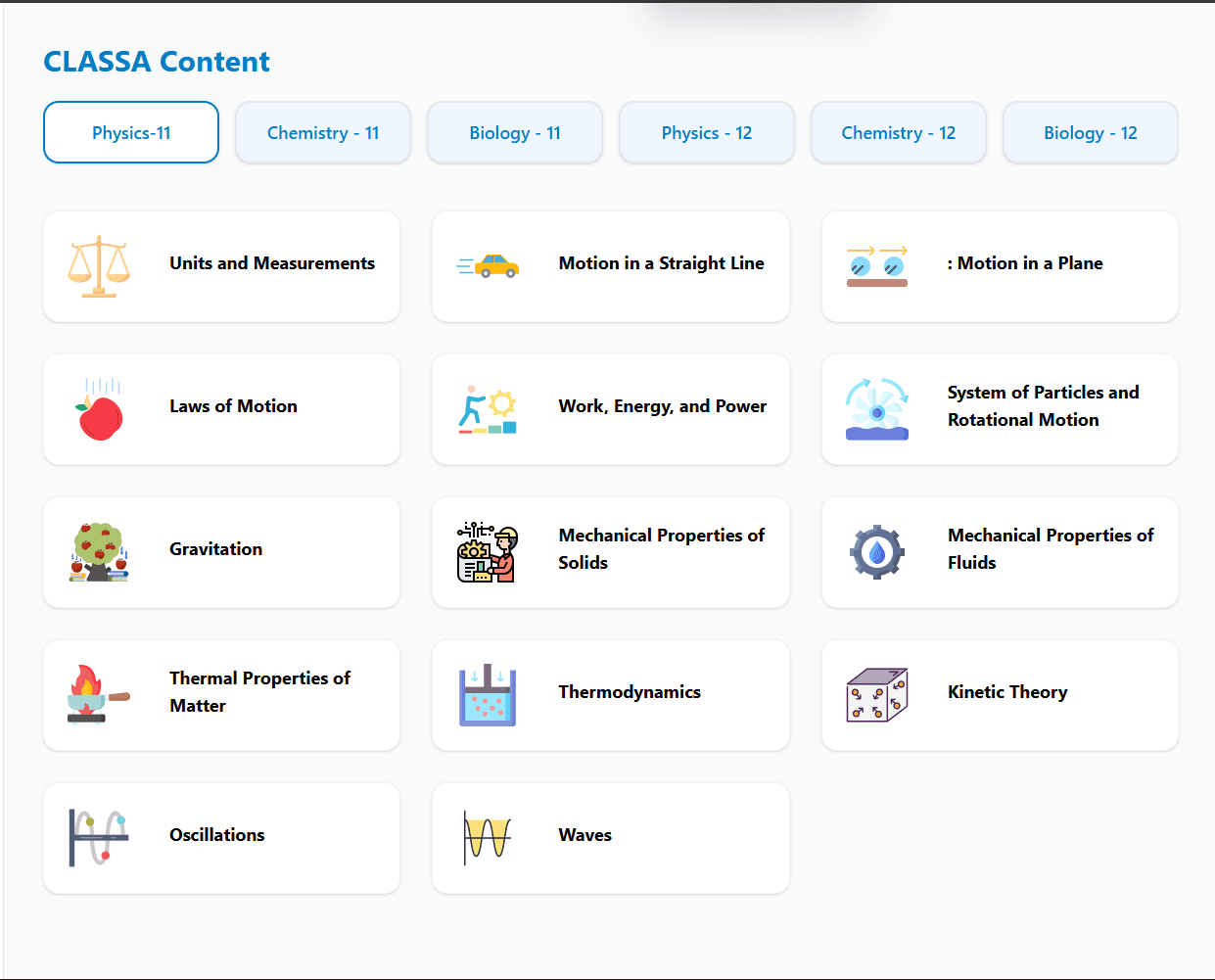Select the rotating fan icon for System of Particles
The image size is (1215, 980).
876,407
